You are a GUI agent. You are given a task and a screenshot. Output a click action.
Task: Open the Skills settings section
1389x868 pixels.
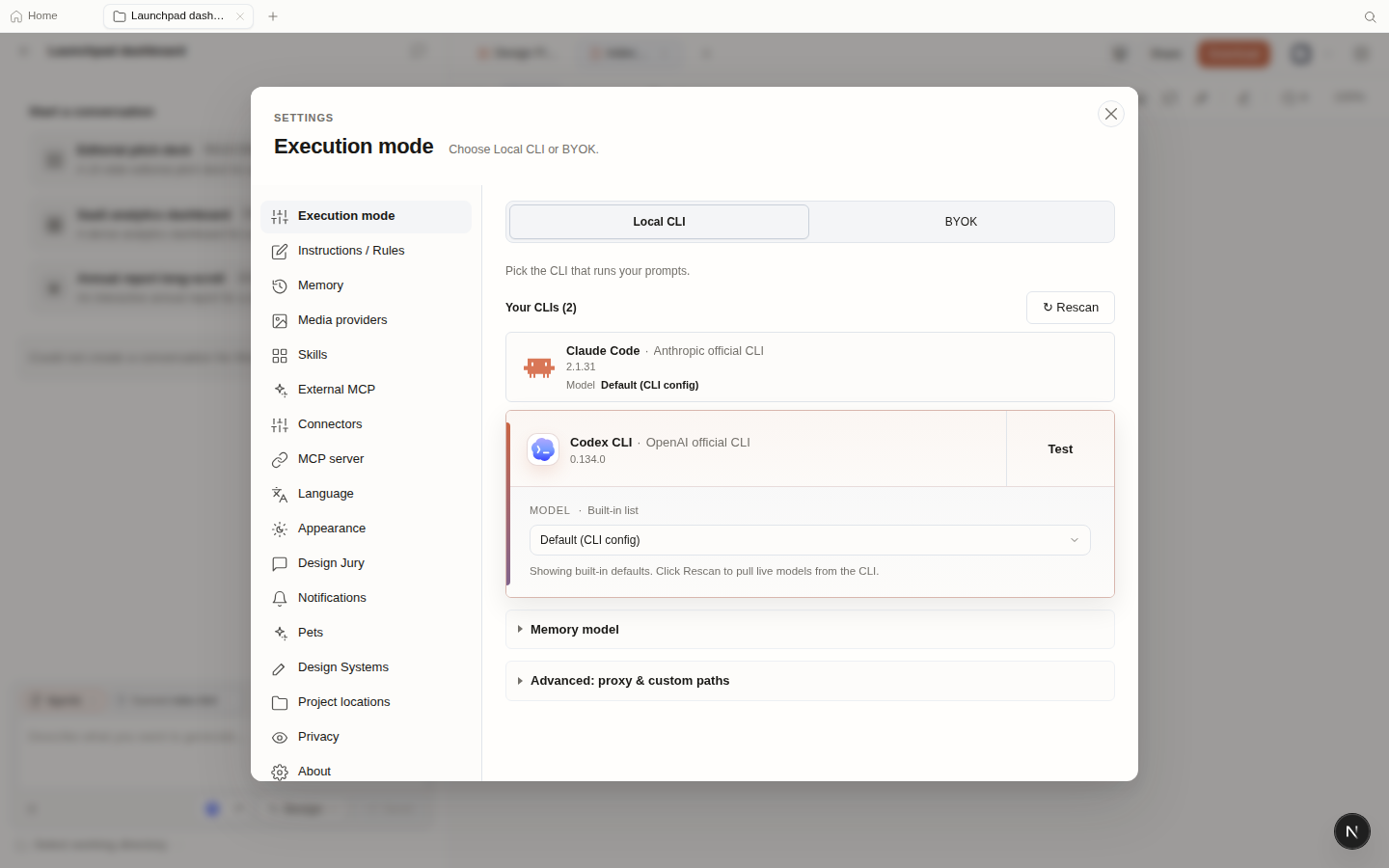pos(366,355)
